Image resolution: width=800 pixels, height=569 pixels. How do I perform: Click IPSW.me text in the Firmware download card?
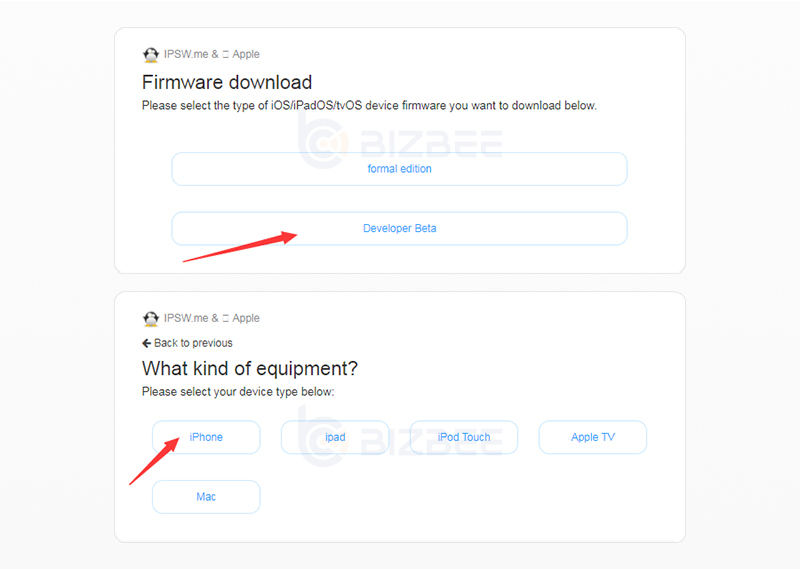pos(186,54)
